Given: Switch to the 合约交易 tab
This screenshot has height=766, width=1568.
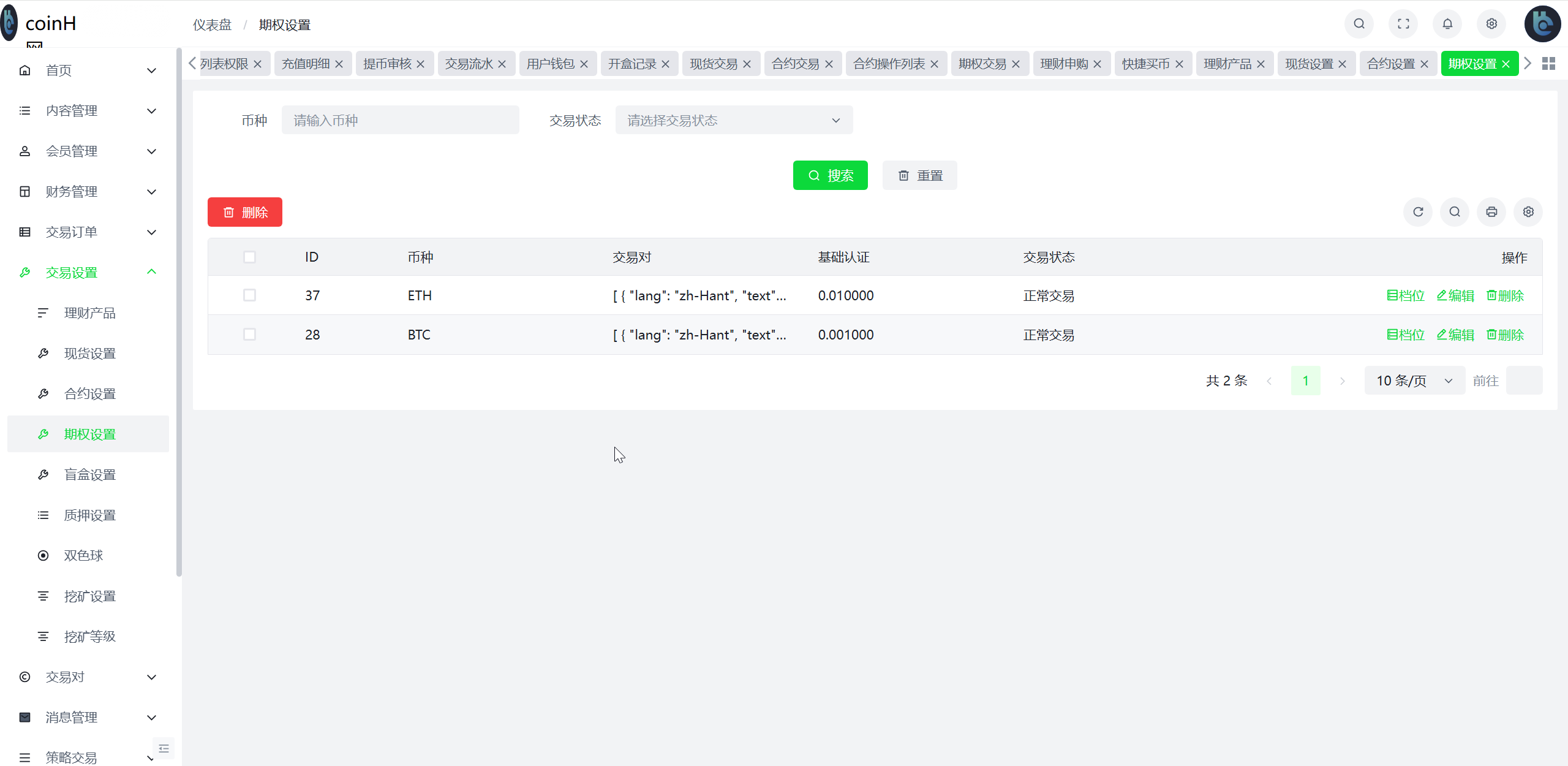Looking at the screenshot, I should (796, 63).
